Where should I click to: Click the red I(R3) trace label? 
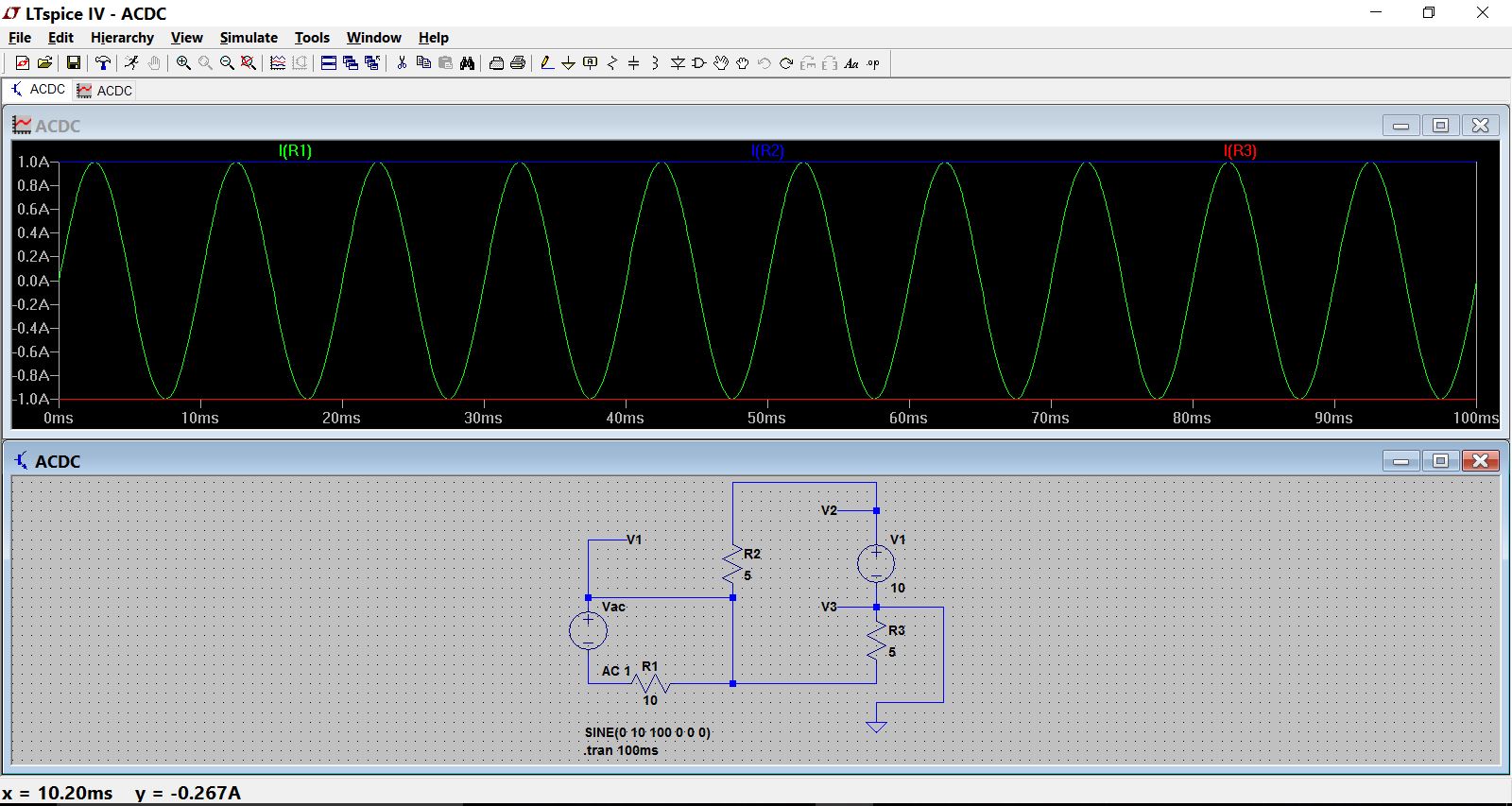[1240, 151]
